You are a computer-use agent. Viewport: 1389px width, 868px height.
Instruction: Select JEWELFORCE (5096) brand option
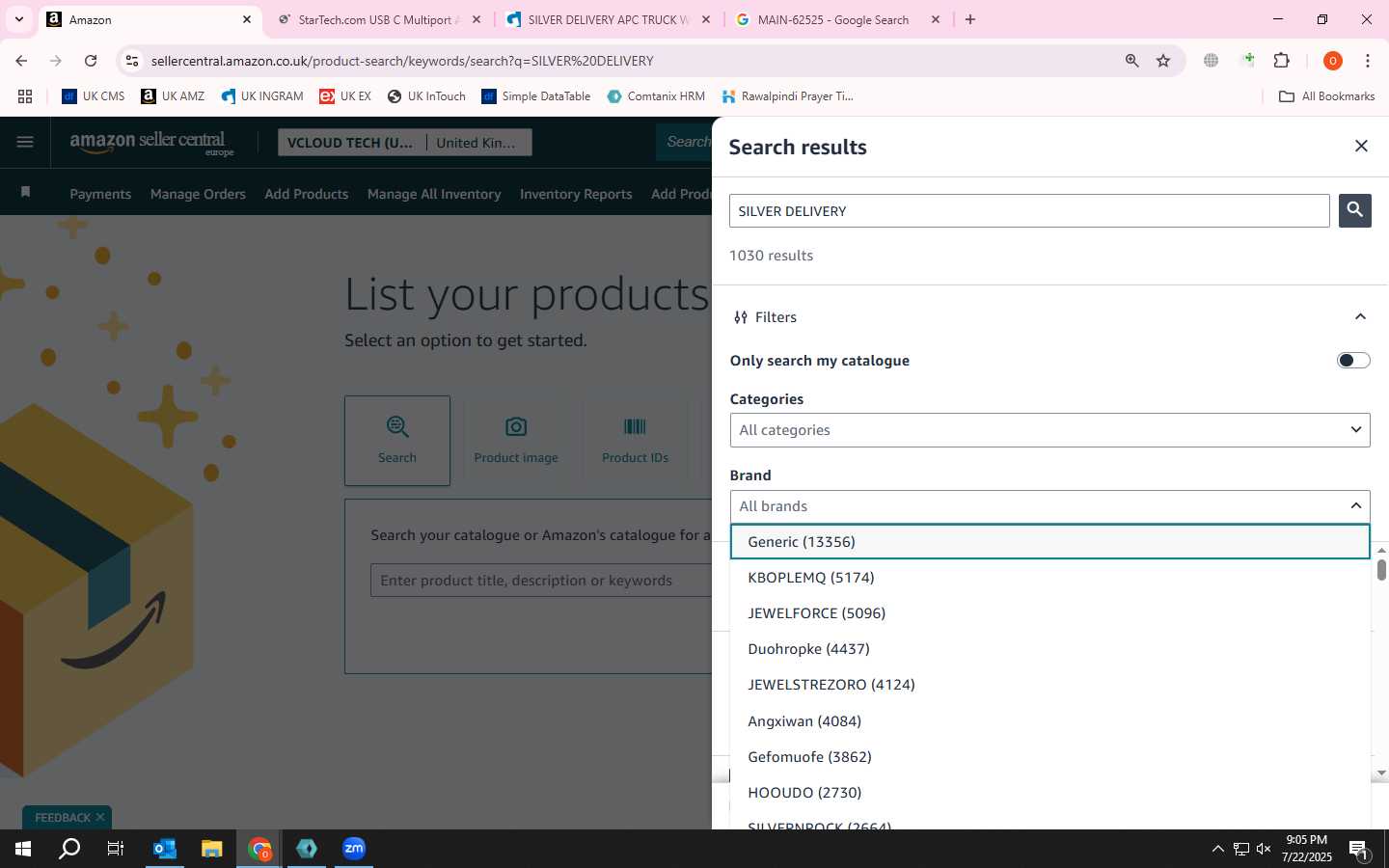(x=1050, y=613)
